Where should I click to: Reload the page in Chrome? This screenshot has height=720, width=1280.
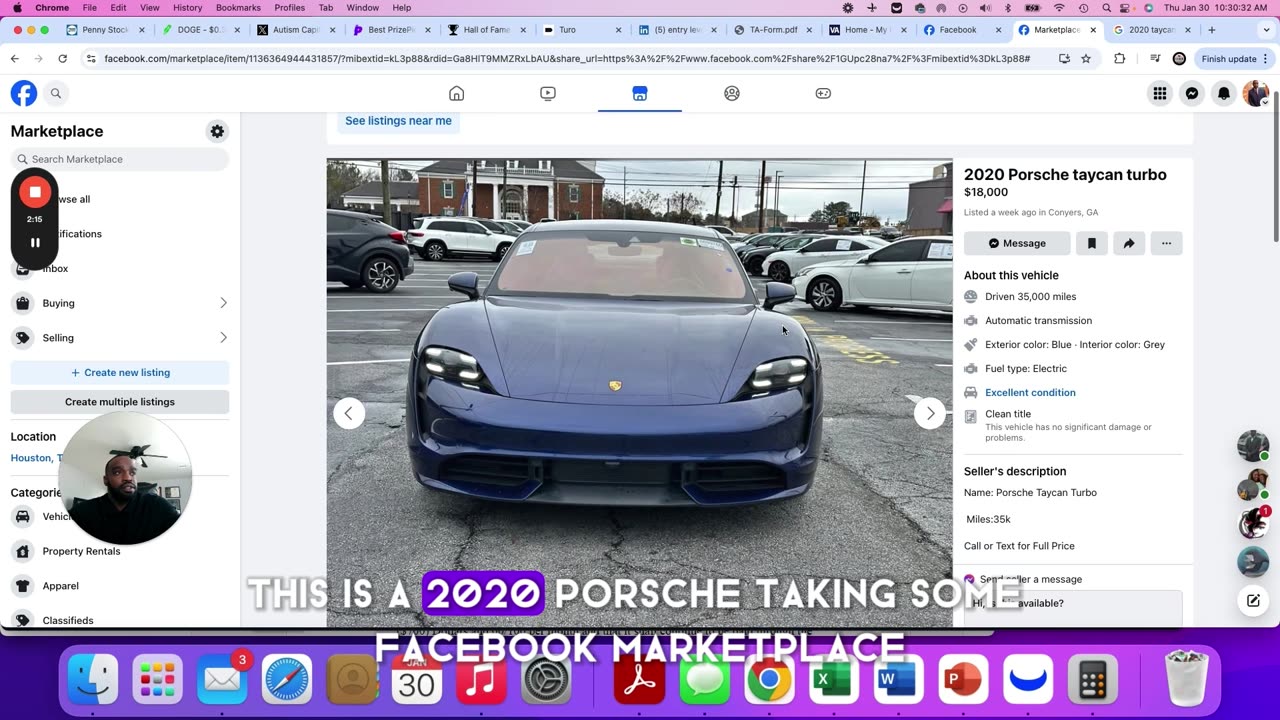point(62,59)
